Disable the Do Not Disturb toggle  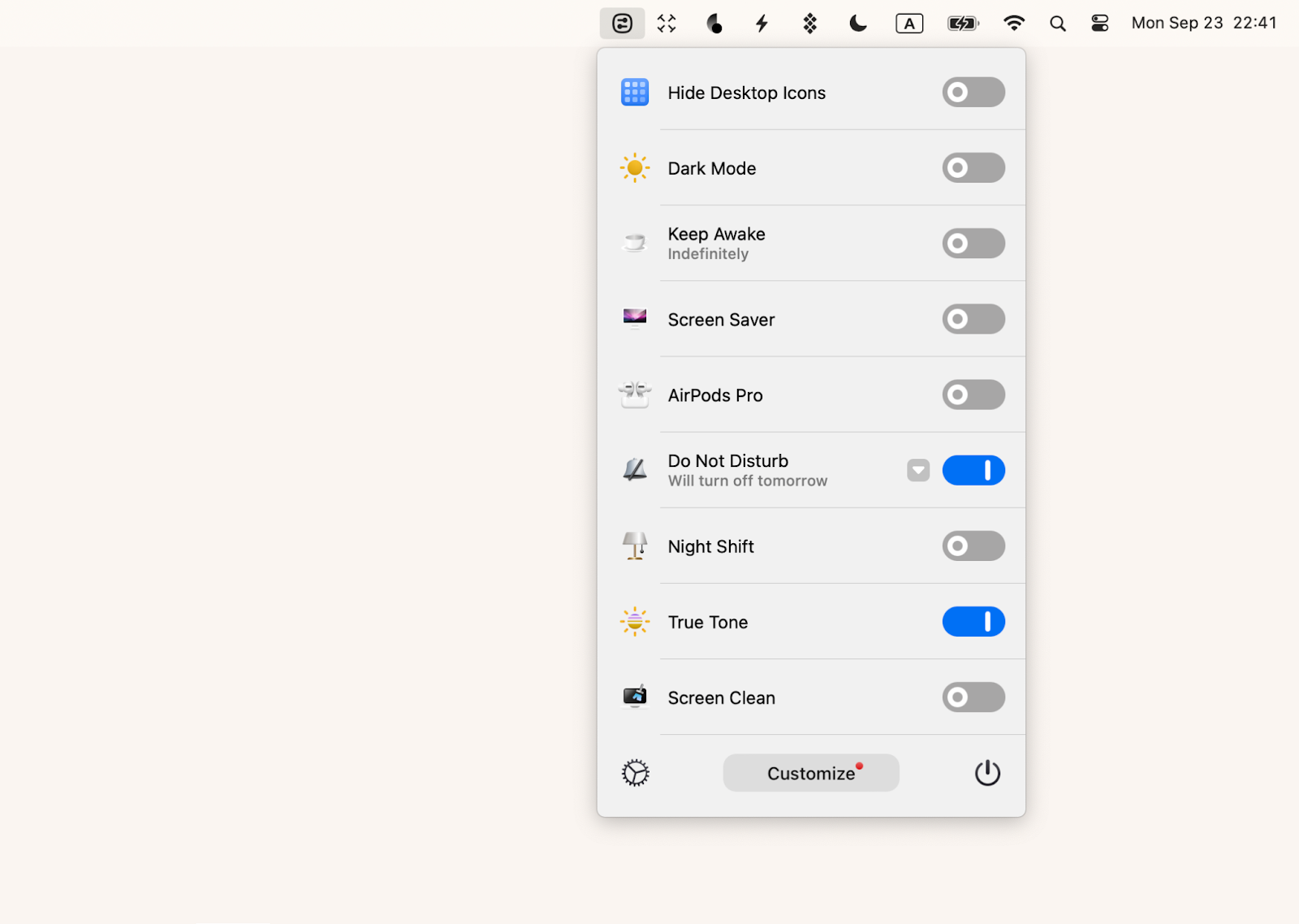pos(973,469)
